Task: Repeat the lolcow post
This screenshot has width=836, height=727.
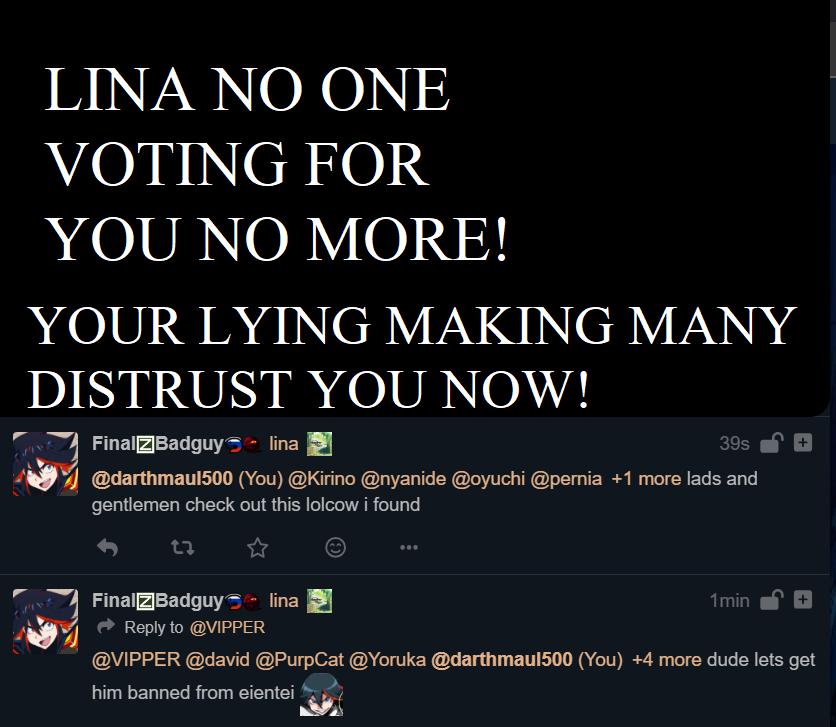Action: tap(182, 547)
